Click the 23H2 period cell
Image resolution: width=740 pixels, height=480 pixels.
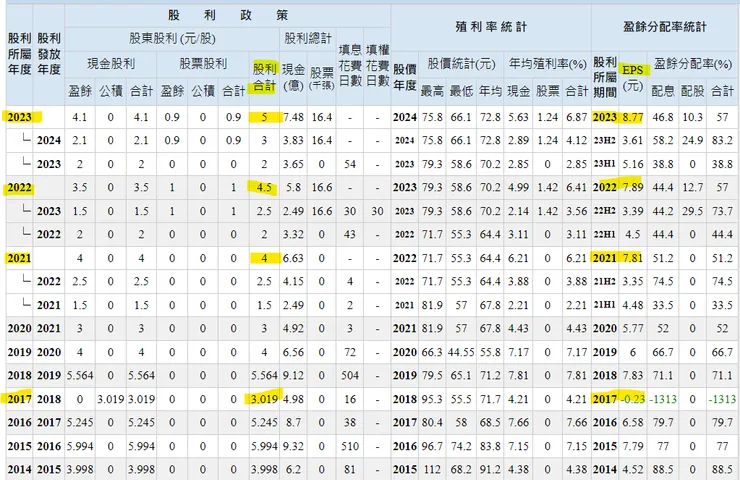(605, 140)
